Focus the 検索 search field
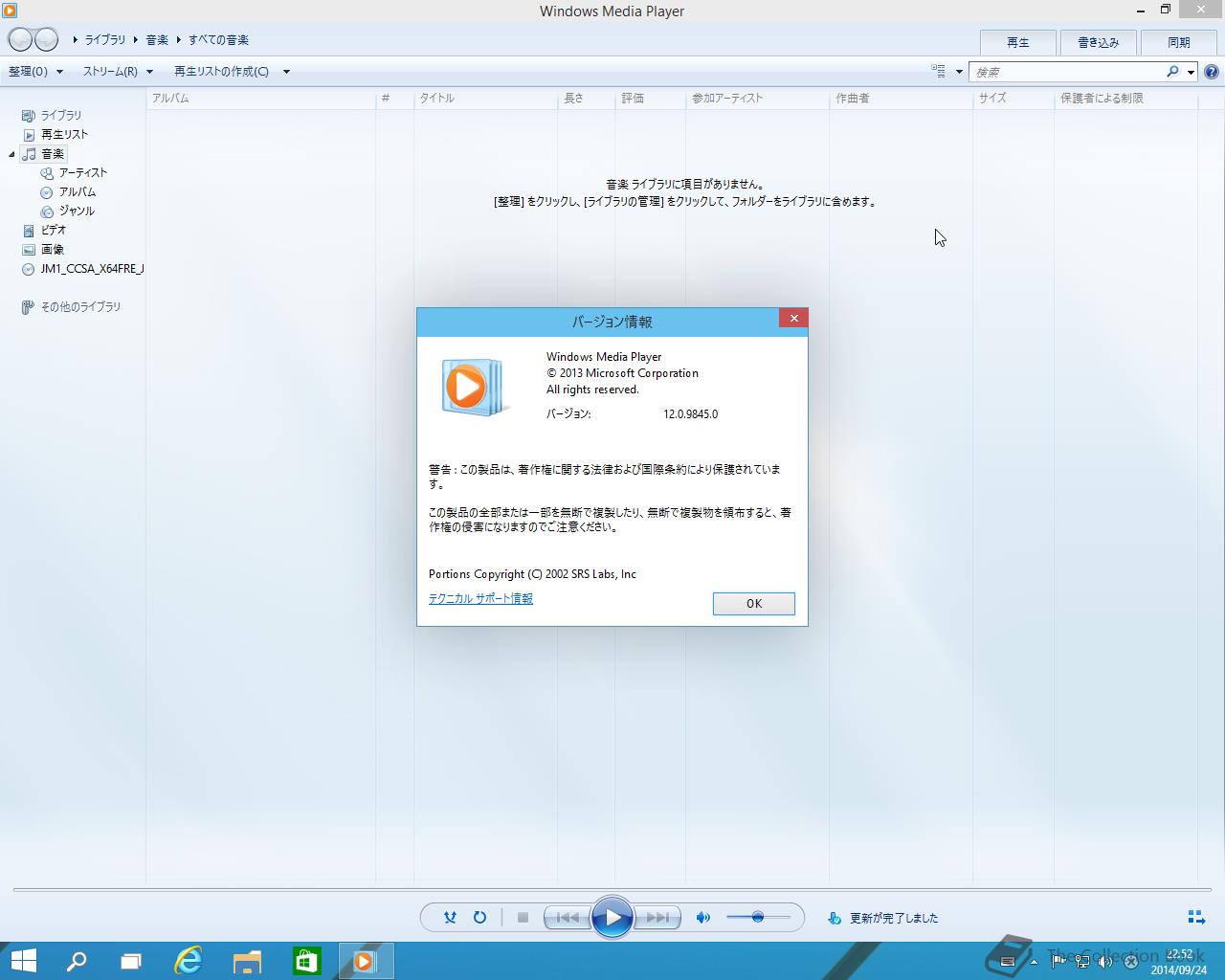 click(1067, 72)
